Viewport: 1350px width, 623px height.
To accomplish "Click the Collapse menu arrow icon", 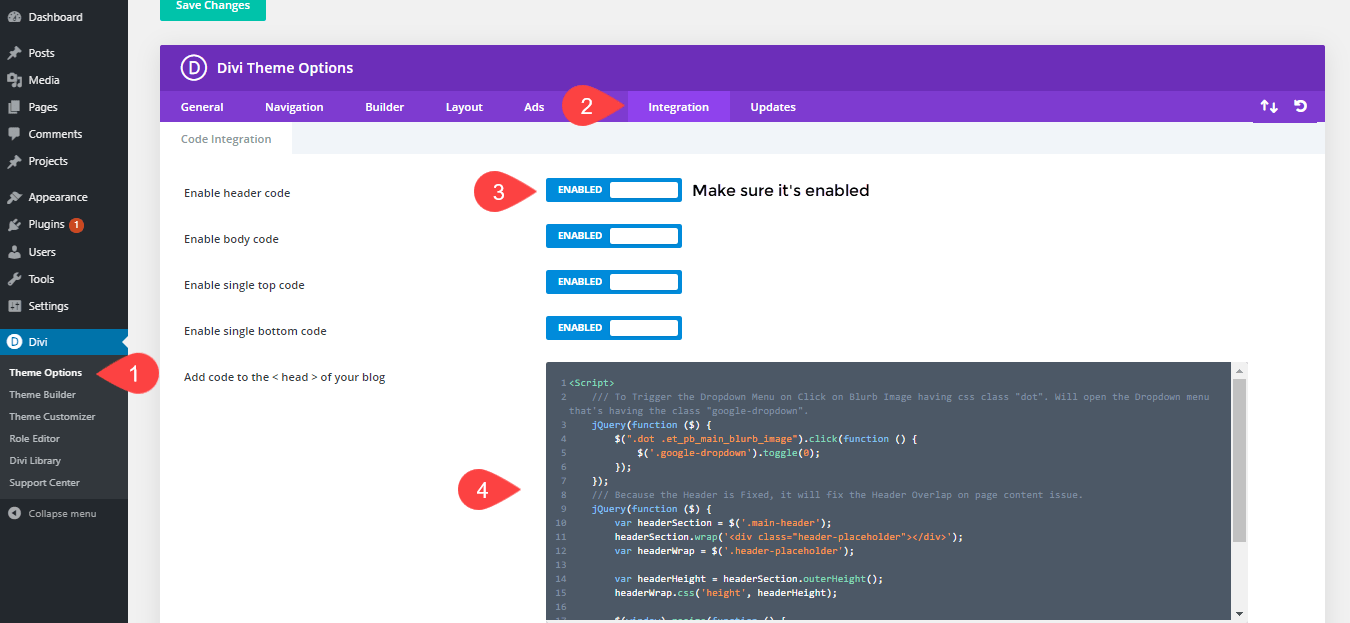I will click(14, 513).
